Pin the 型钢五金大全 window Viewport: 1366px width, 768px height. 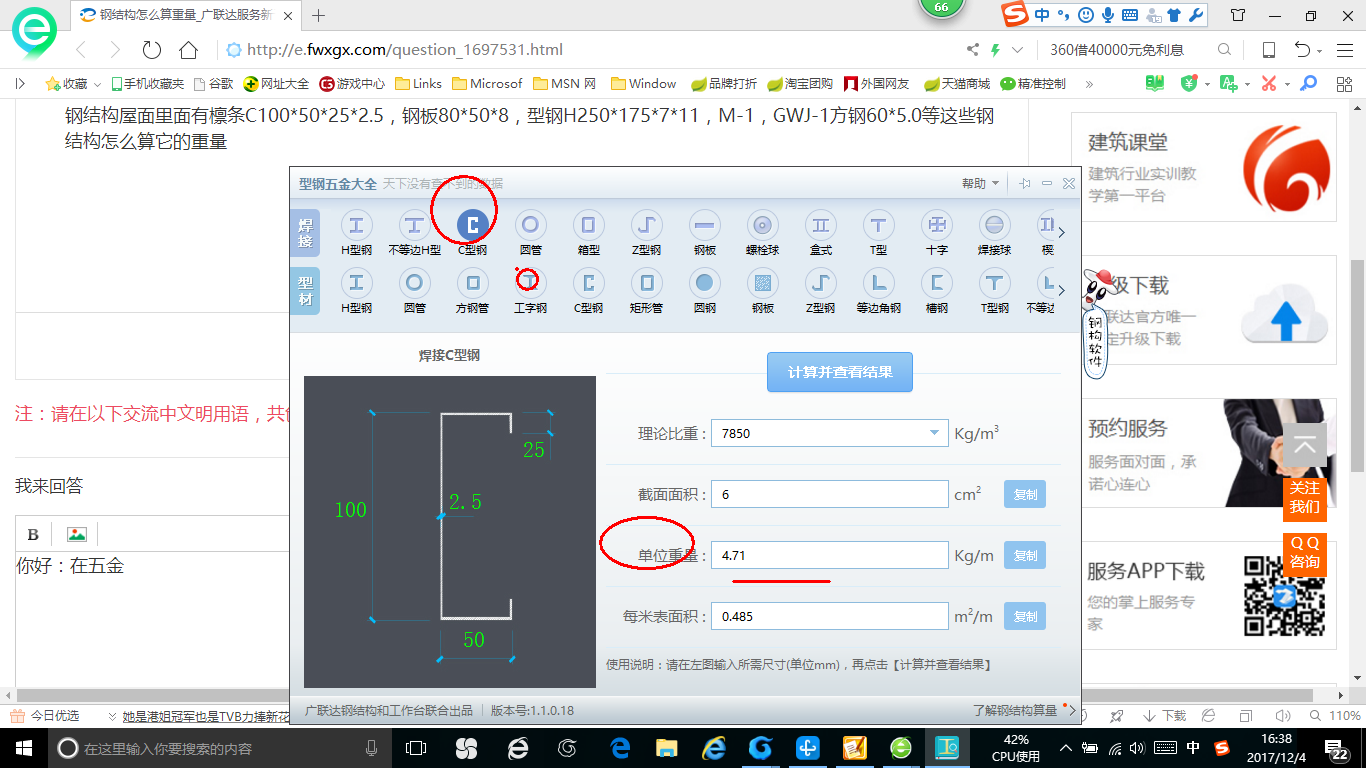pyautogui.click(x=1025, y=183)
